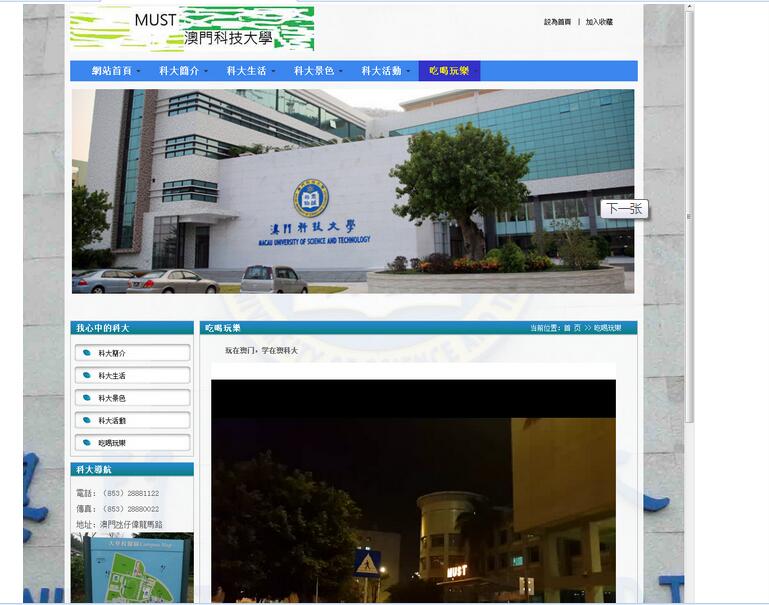The width and height of the screenshot is (769, 605).
Task: Click the 加入收藏 link
Action: (x=599, y=21)
